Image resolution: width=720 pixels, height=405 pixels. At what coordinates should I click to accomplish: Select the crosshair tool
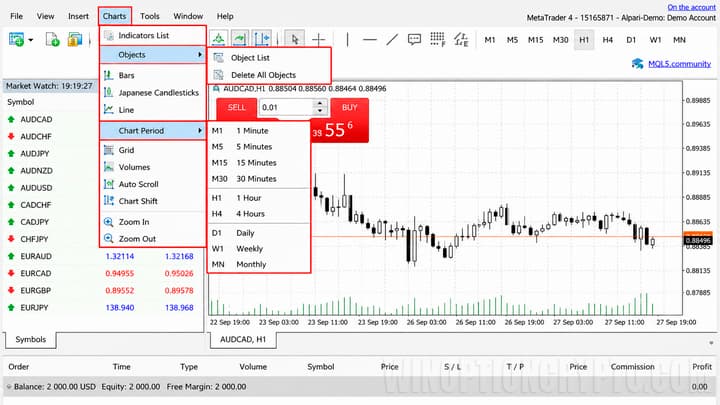click(318, 39)
